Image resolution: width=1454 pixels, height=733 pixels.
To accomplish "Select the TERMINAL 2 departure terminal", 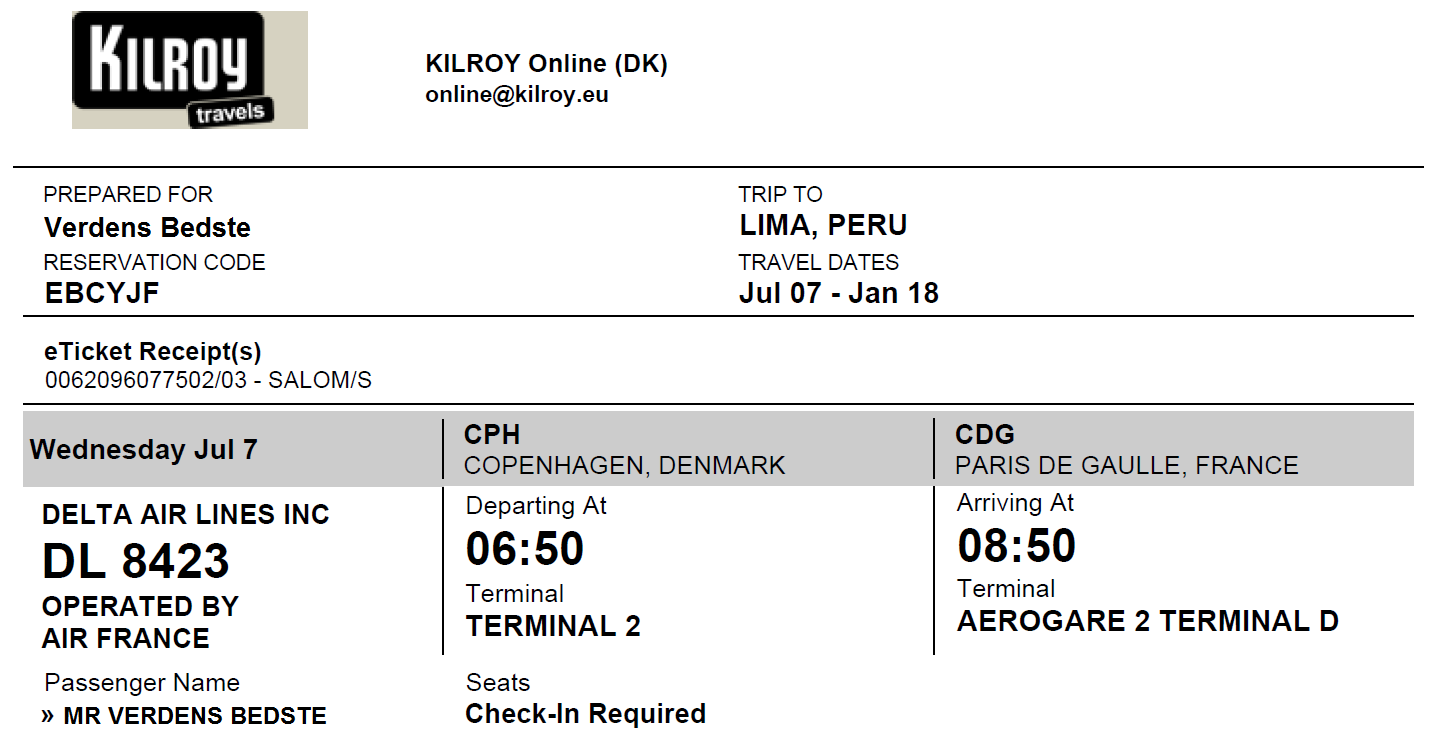I will tap(553, 627).
